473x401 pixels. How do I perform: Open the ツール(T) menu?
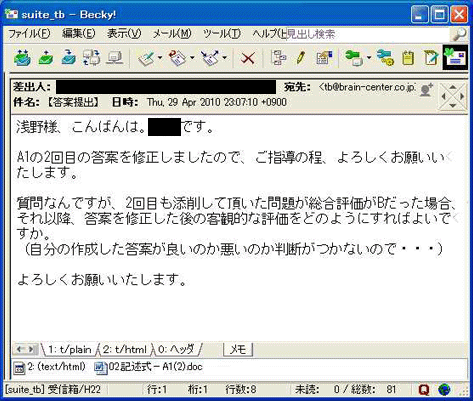(x=222, y=34)
